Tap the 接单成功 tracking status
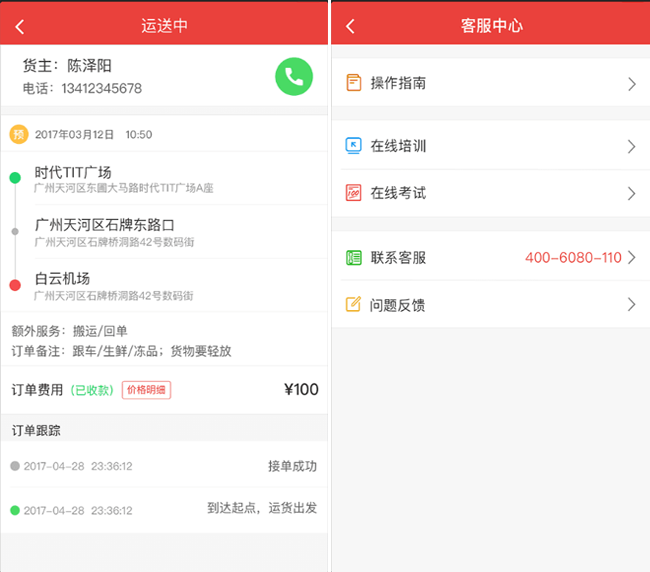 click(x=292, y=466)
